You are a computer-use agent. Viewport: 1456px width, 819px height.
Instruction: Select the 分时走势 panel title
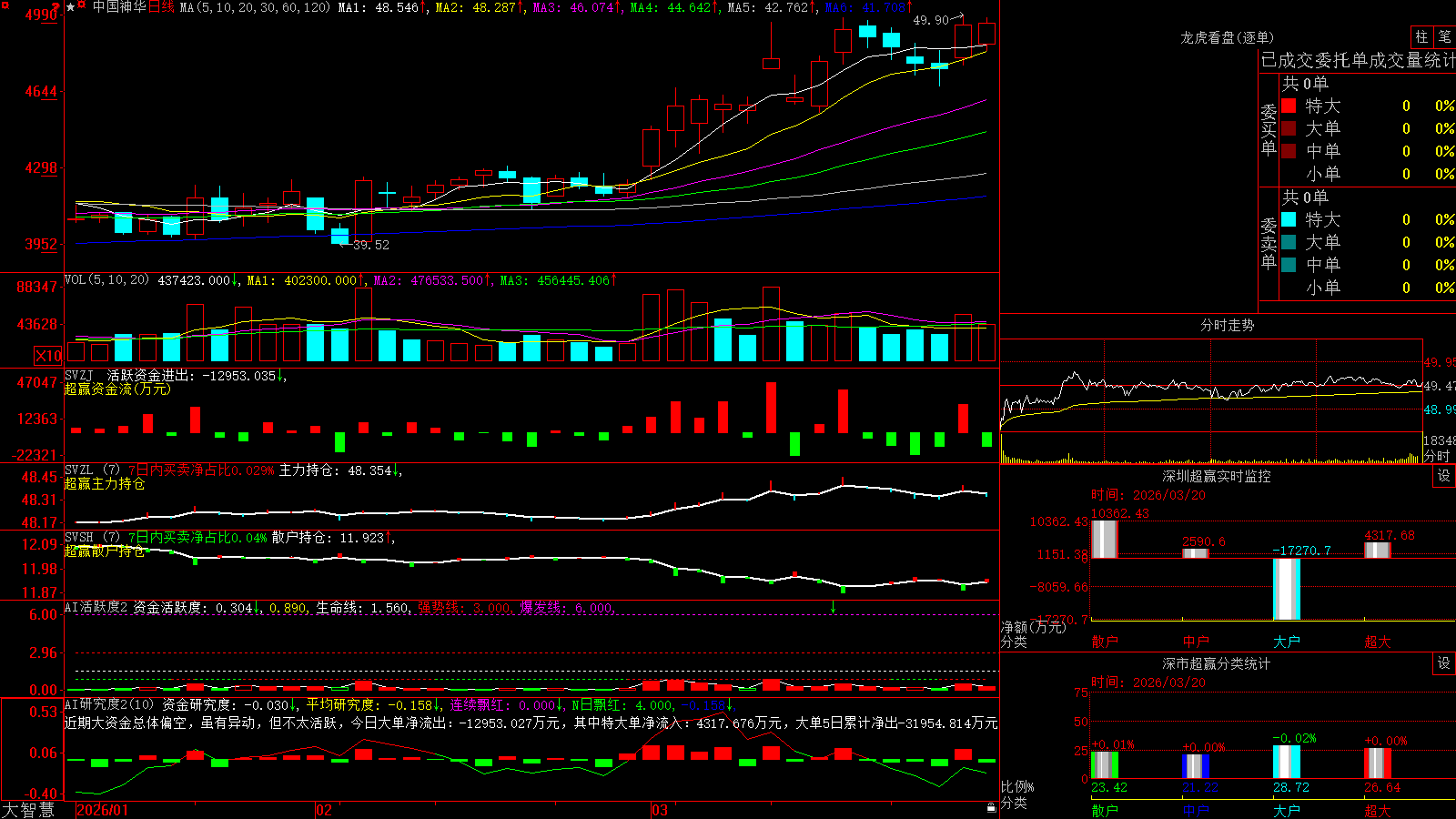point(1227,325)
